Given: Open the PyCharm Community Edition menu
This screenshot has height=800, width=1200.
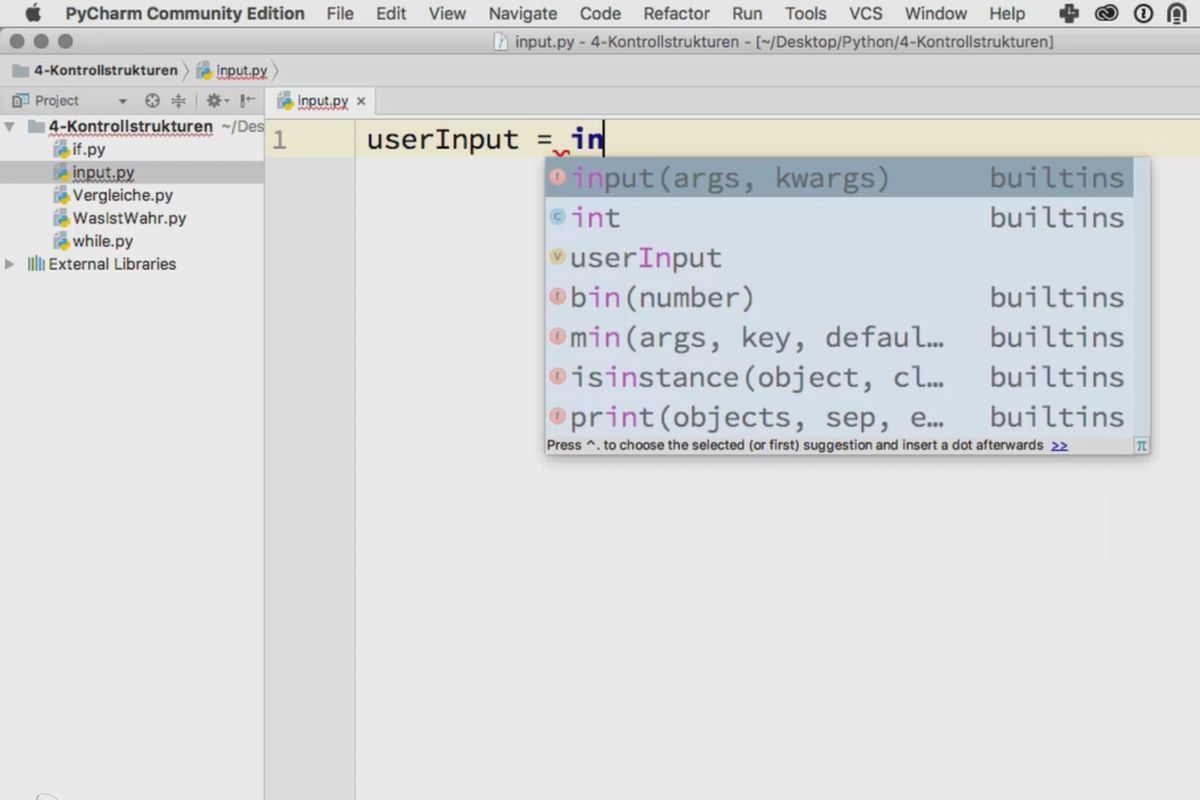Looking at the screenshot, I should [x=185, y=13].
